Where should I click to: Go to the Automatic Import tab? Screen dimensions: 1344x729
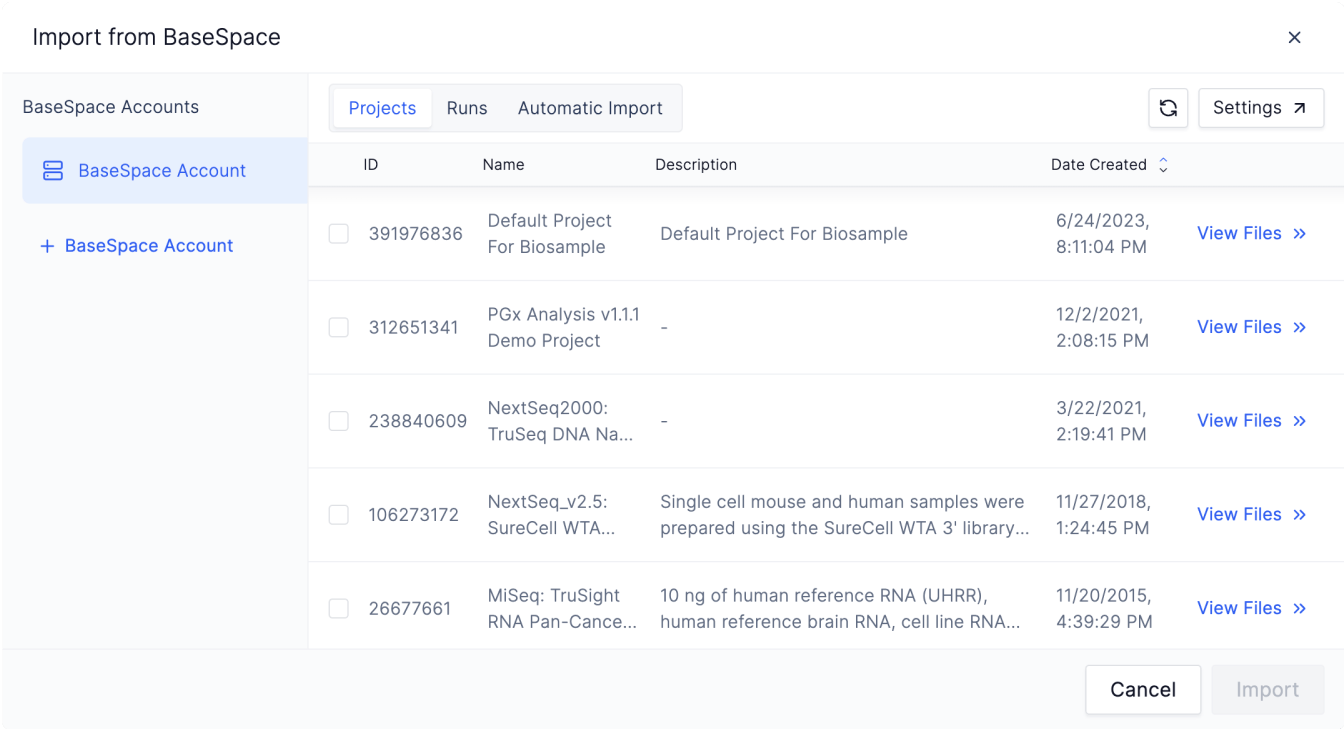(x=590, y=108)
